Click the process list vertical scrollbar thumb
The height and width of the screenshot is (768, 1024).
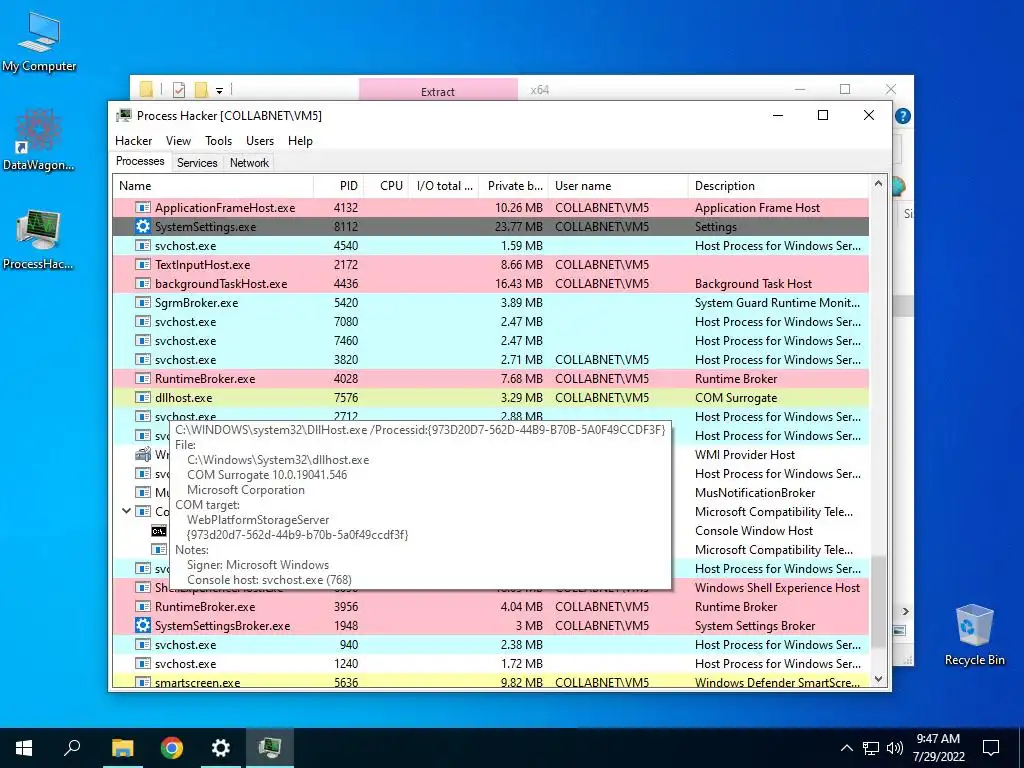878,601
